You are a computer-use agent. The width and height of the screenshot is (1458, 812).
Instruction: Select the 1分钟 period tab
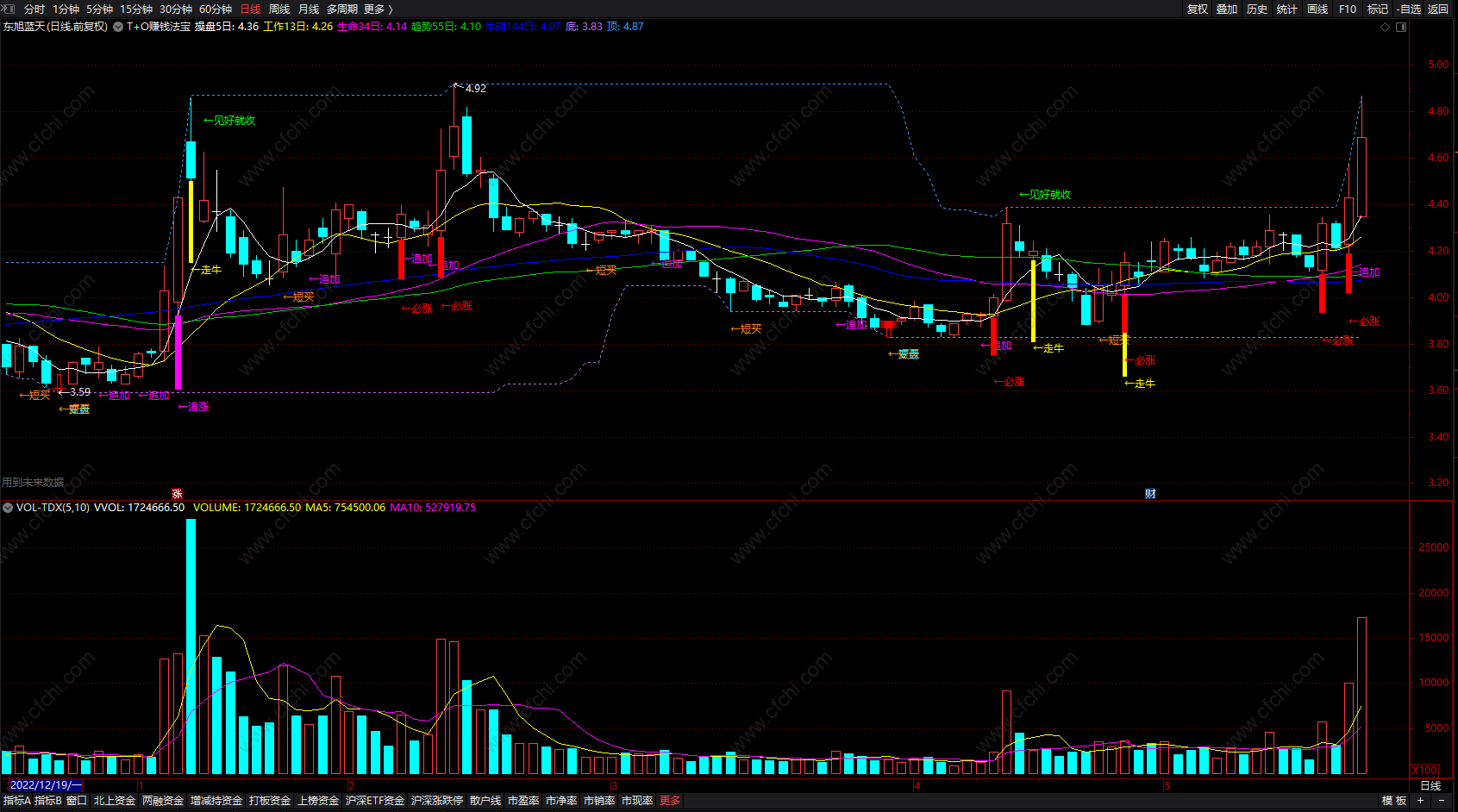pyautogui.click(x=66, y=9)
